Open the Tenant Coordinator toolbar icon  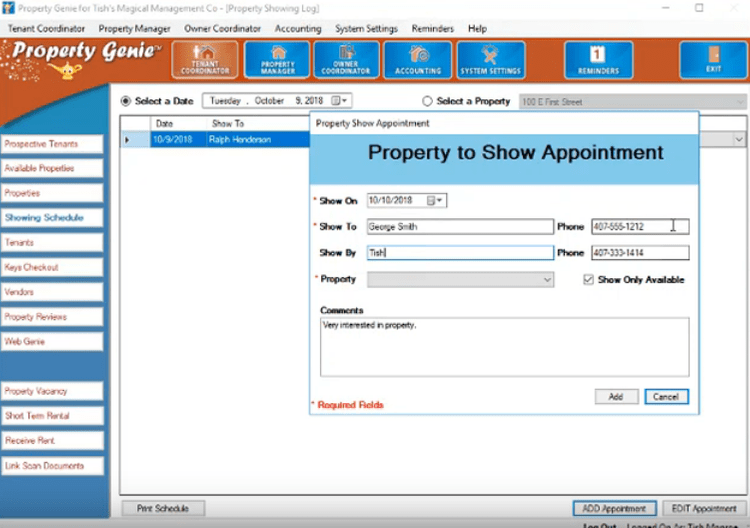(x=205, y=60)
